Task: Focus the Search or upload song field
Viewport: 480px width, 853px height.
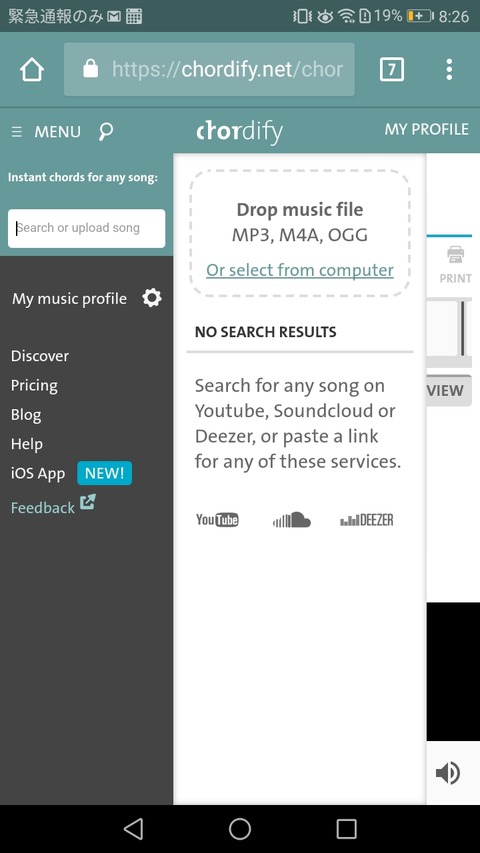Action: pos(87,228)
